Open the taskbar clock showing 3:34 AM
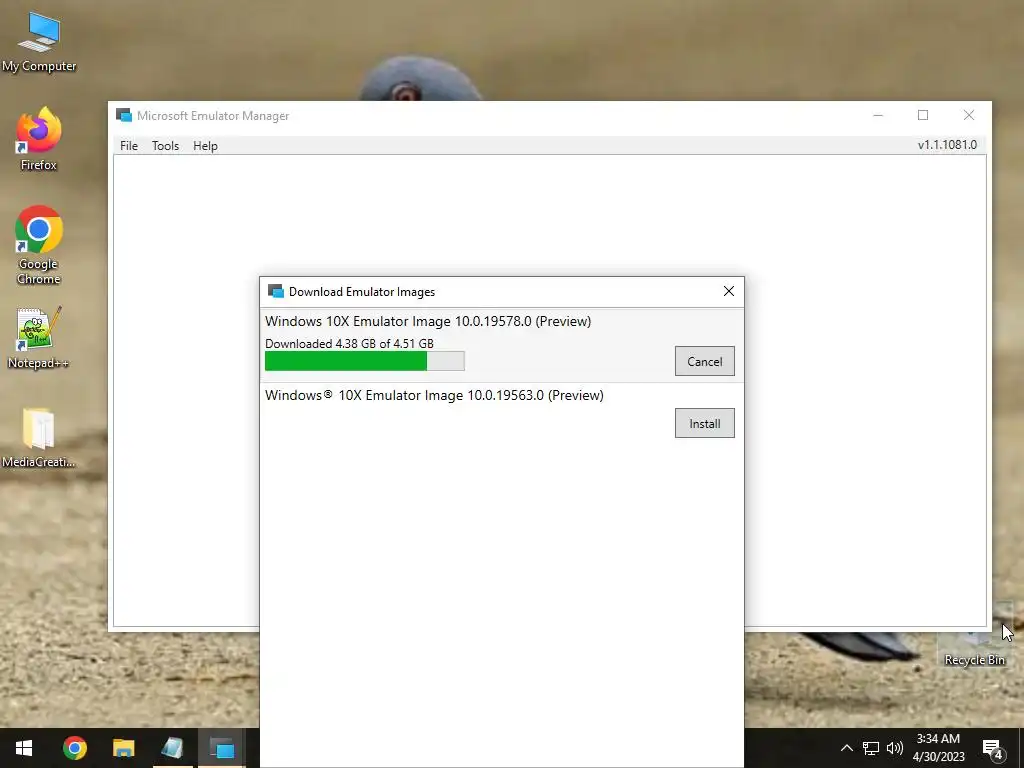 coord(938,748)
